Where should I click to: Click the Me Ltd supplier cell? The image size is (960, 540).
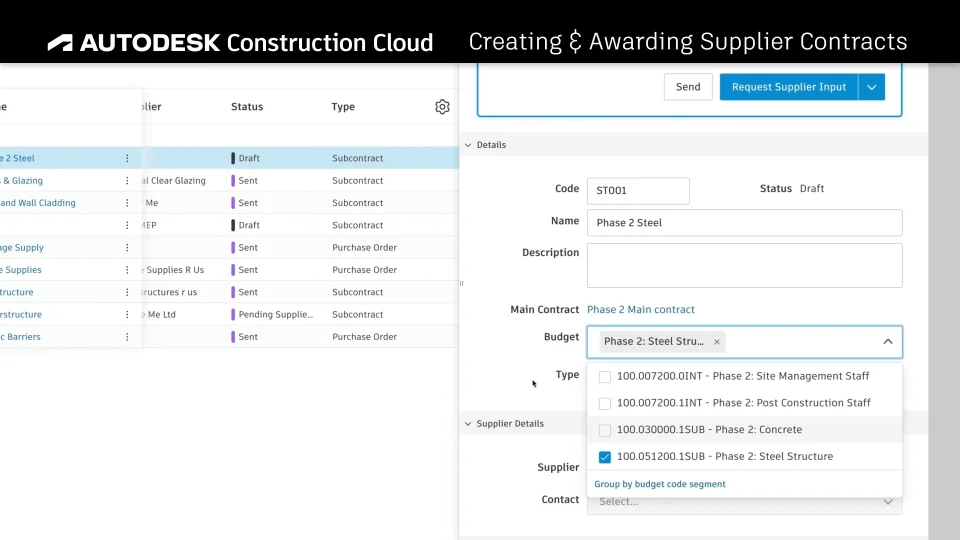pyautogui.click(x=159, y=315)
